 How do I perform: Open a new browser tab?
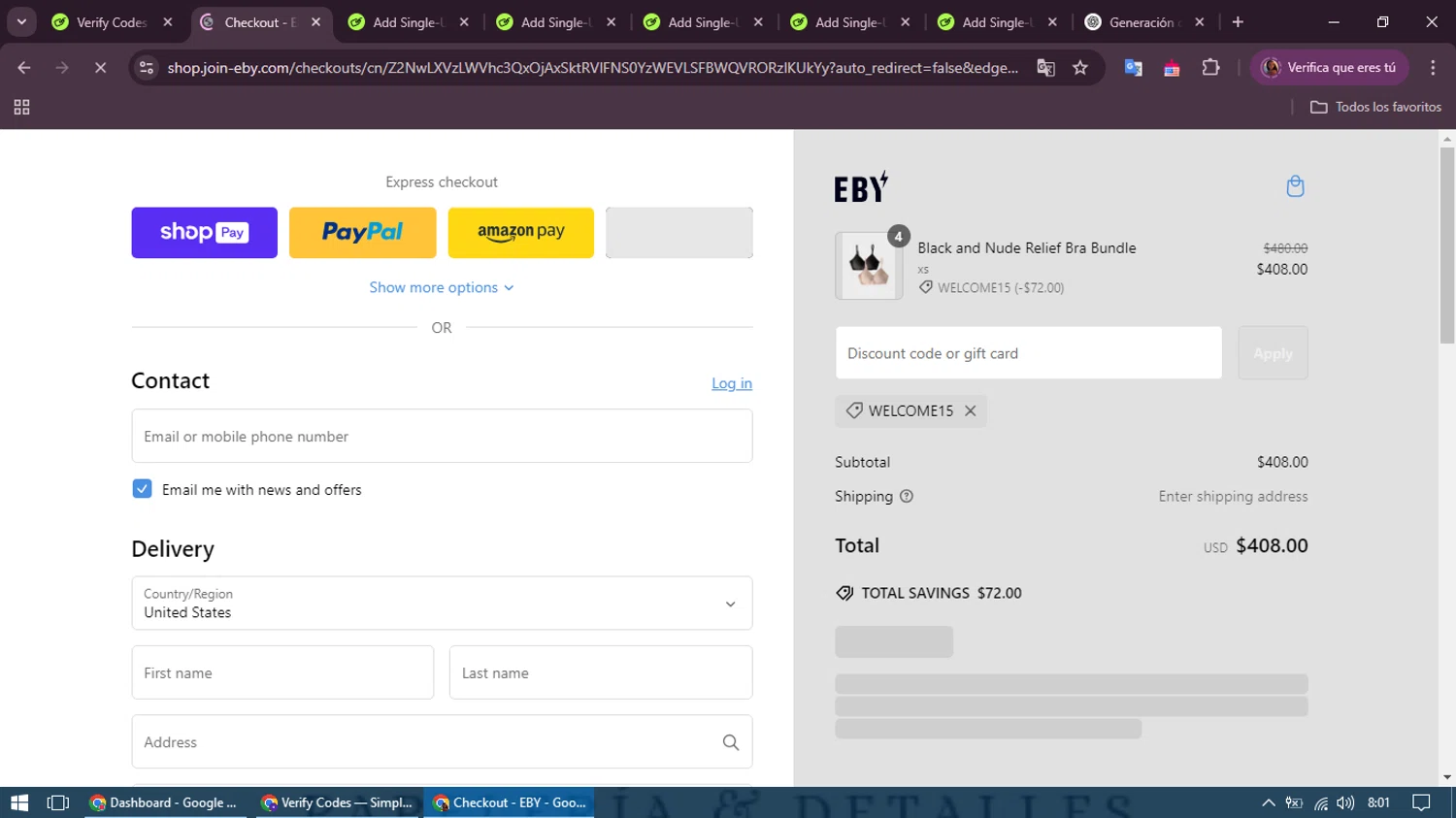pyautogui.click(x=1238, y=22)
